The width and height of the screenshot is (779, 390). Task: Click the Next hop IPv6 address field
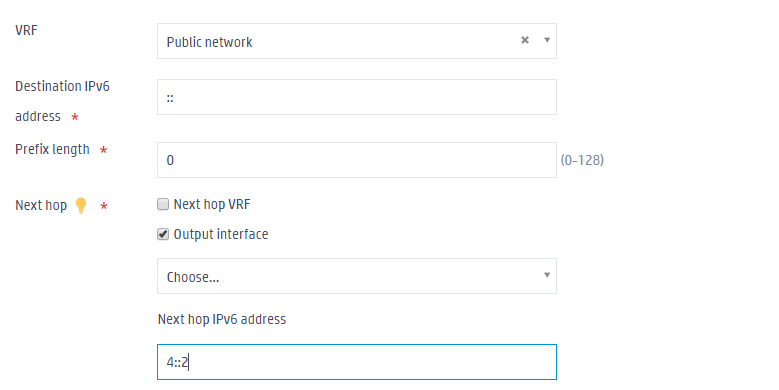click(x=357, y=362)
